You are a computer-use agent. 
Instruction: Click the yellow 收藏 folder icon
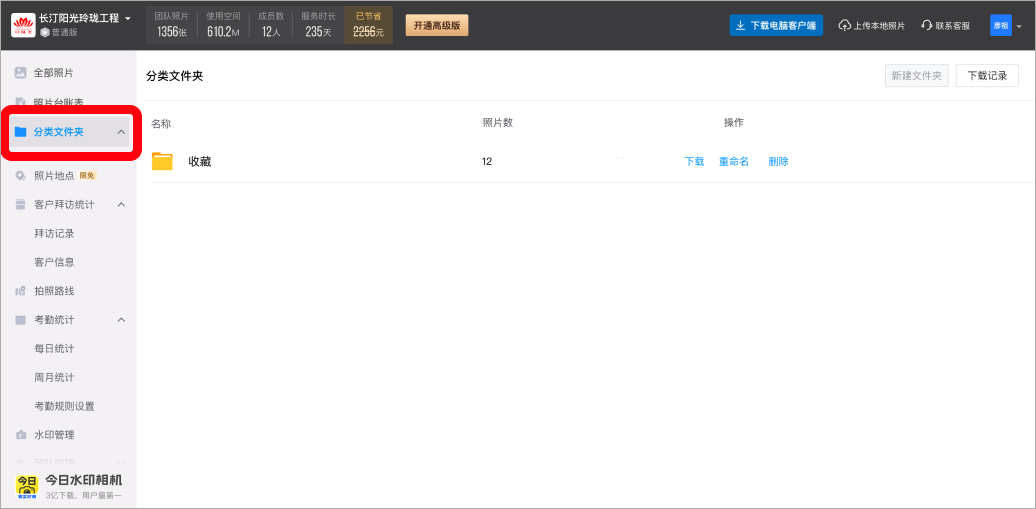pyautogui.click(x=162, y=161)
